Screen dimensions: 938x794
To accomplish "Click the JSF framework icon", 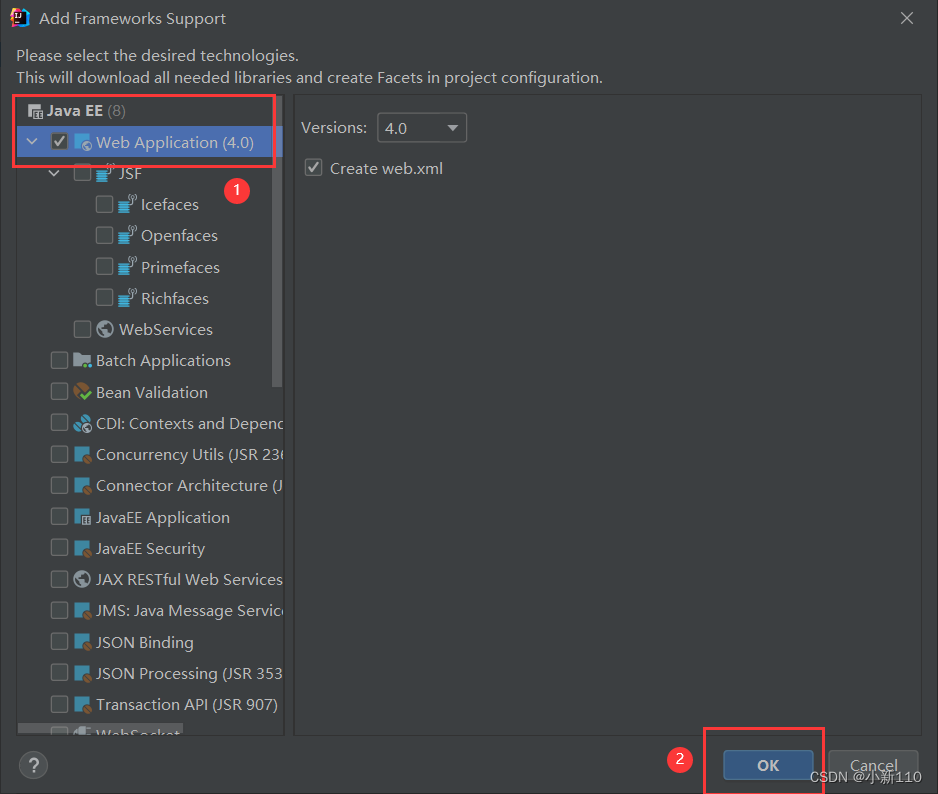I will point(105,174).
